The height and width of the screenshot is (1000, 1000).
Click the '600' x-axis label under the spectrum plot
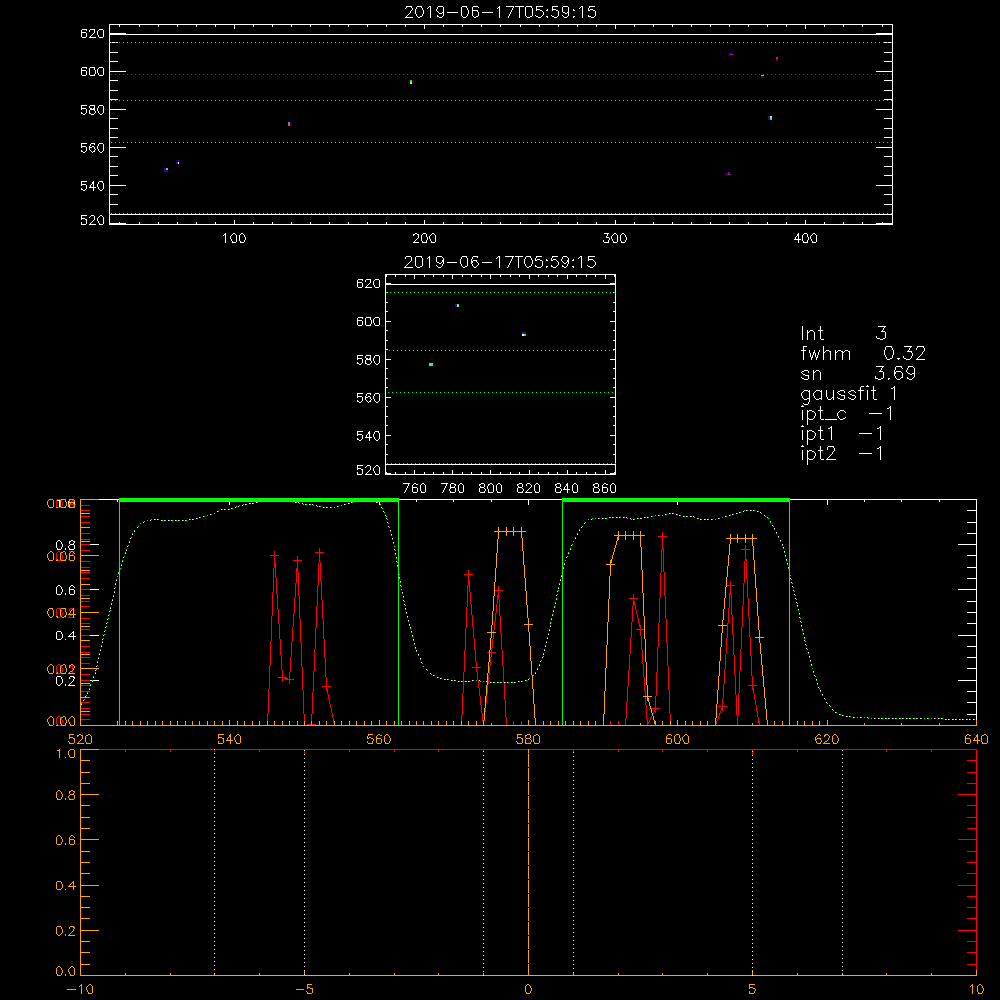[x=677, y=739]
